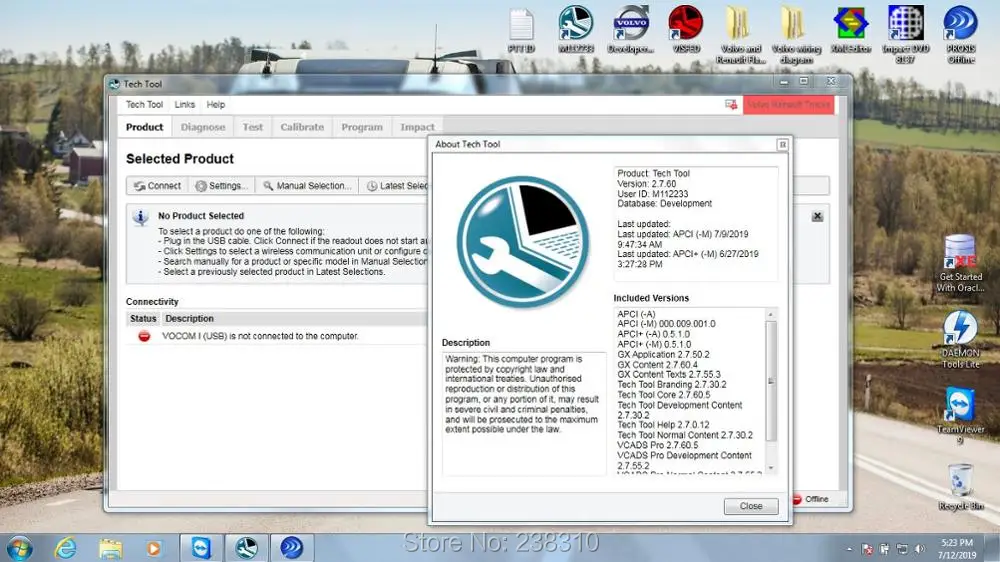Viewport: 1000px width, 562px height.
Task: Open the Impact DVD desktop shortcut
Action: [x=906, y=35]
